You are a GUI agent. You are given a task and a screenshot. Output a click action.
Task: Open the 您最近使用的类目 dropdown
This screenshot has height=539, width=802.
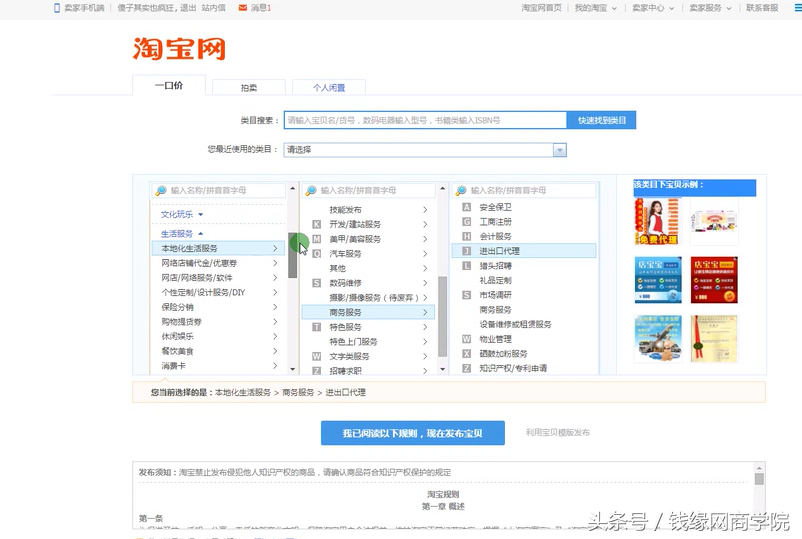[425, 150]
